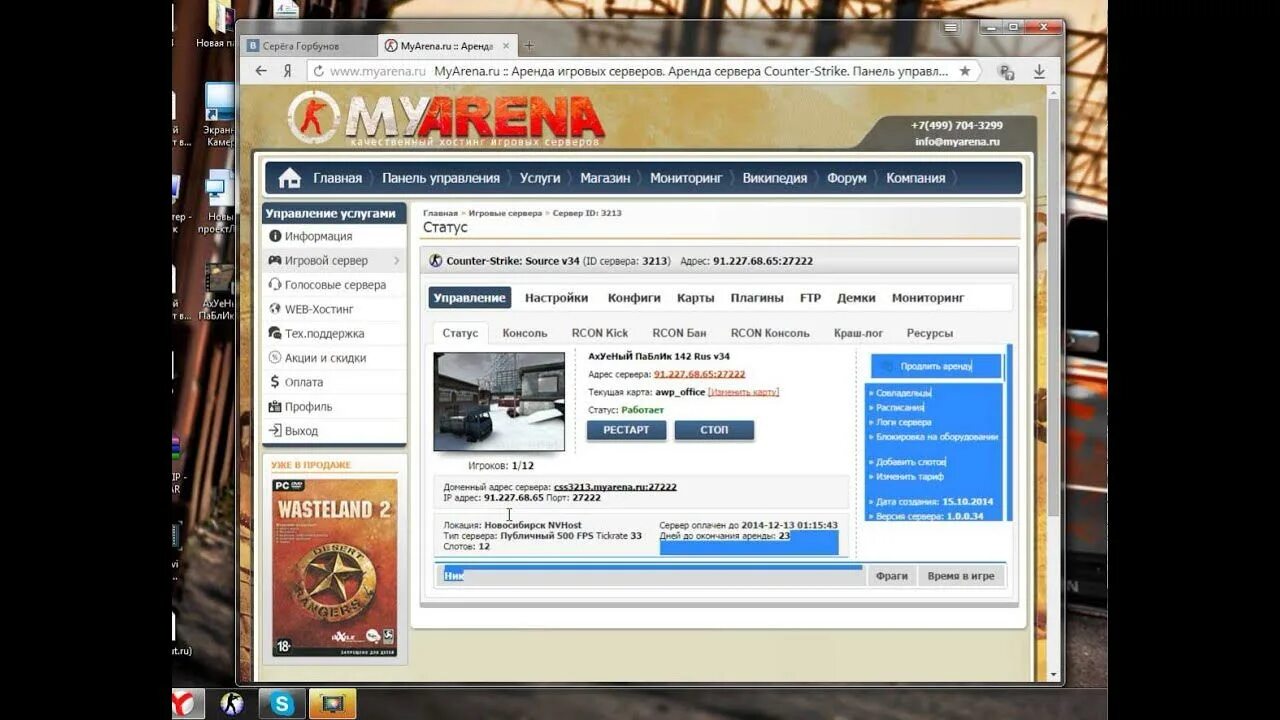Click the headset icon for Голосовые сервера
This screenshot has width=1280, height=720.
click(275, 285)
